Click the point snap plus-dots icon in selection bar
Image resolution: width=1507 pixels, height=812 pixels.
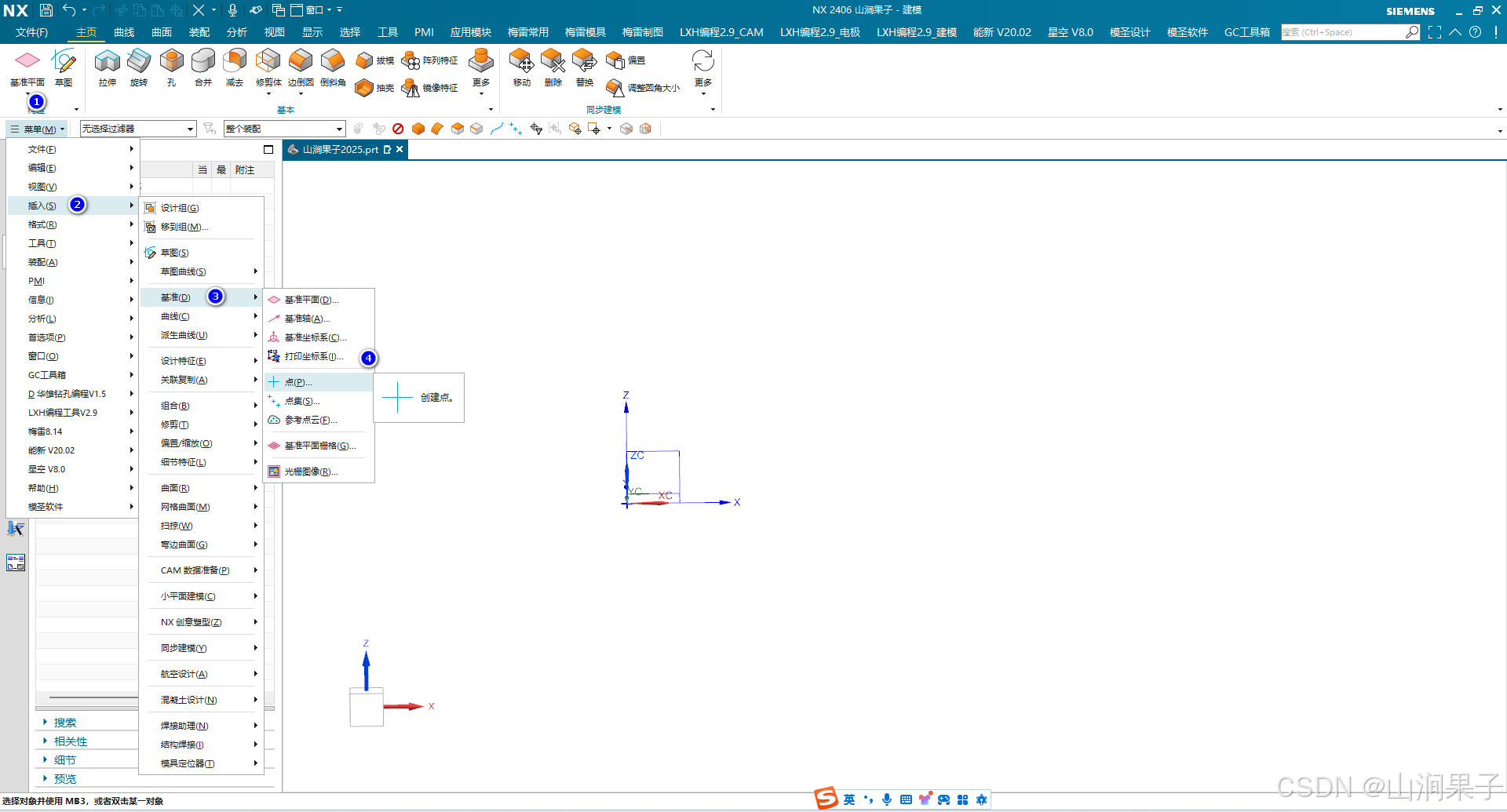pos(516,129)
